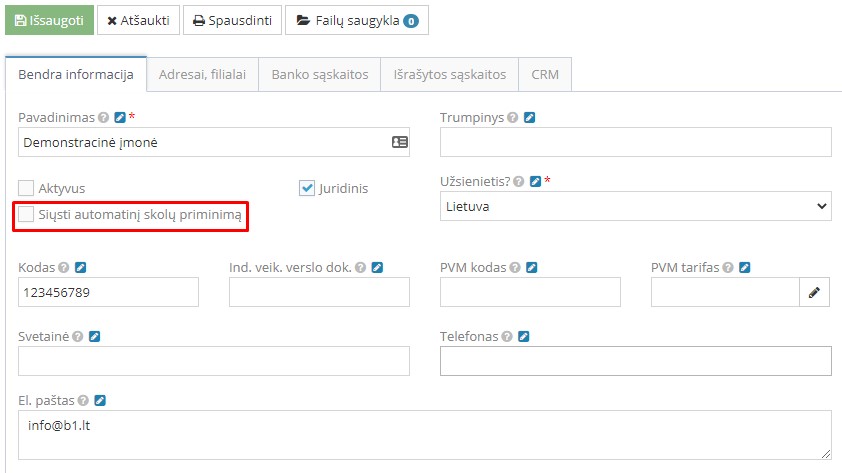Click help icon next to Pavadinimas
842x473 pixels.
pyautogui.click(x=104, y=117)
